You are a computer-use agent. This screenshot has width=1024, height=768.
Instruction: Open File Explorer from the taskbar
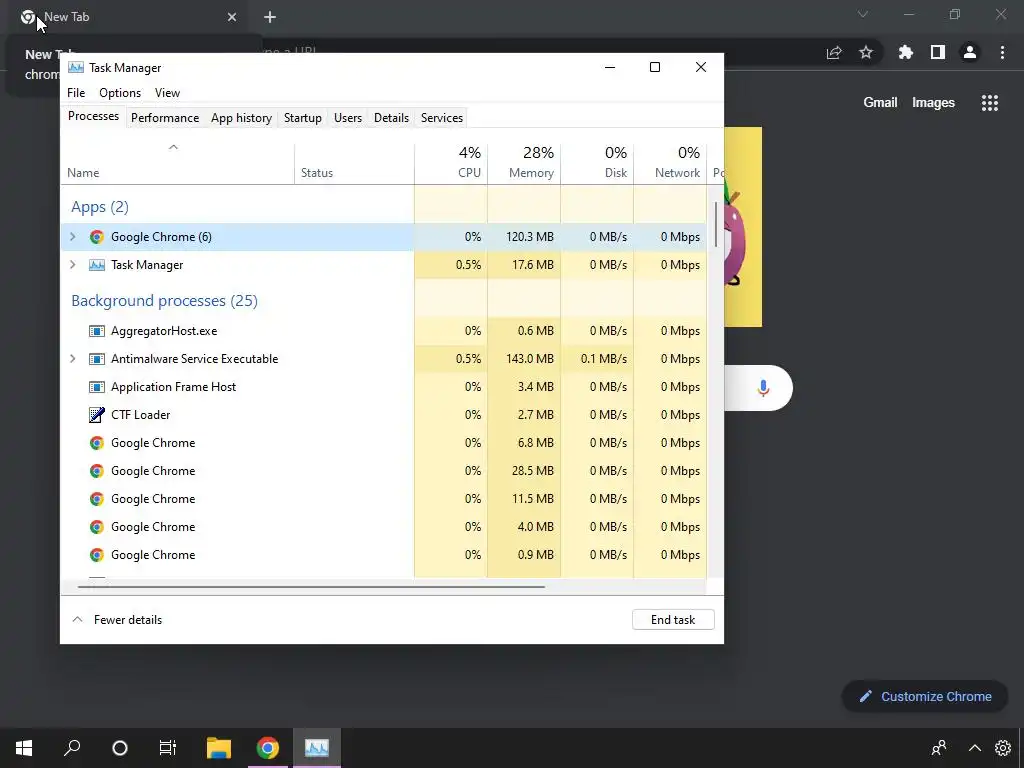(x=219, y=748)
